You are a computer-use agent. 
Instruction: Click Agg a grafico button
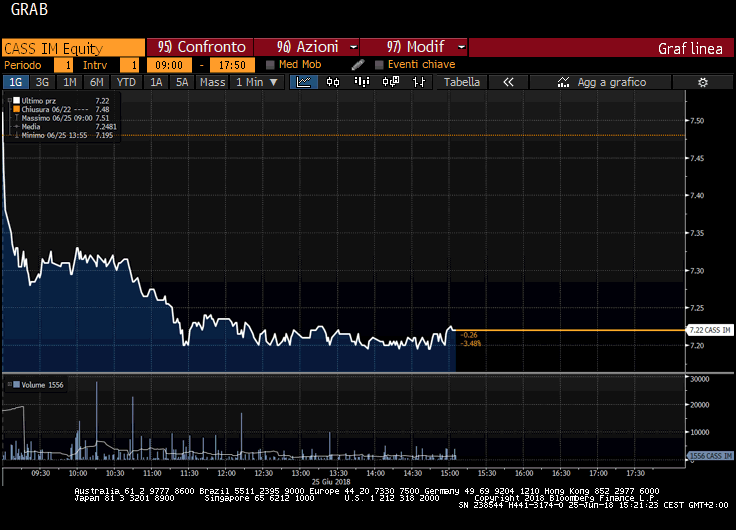[601, 82]
